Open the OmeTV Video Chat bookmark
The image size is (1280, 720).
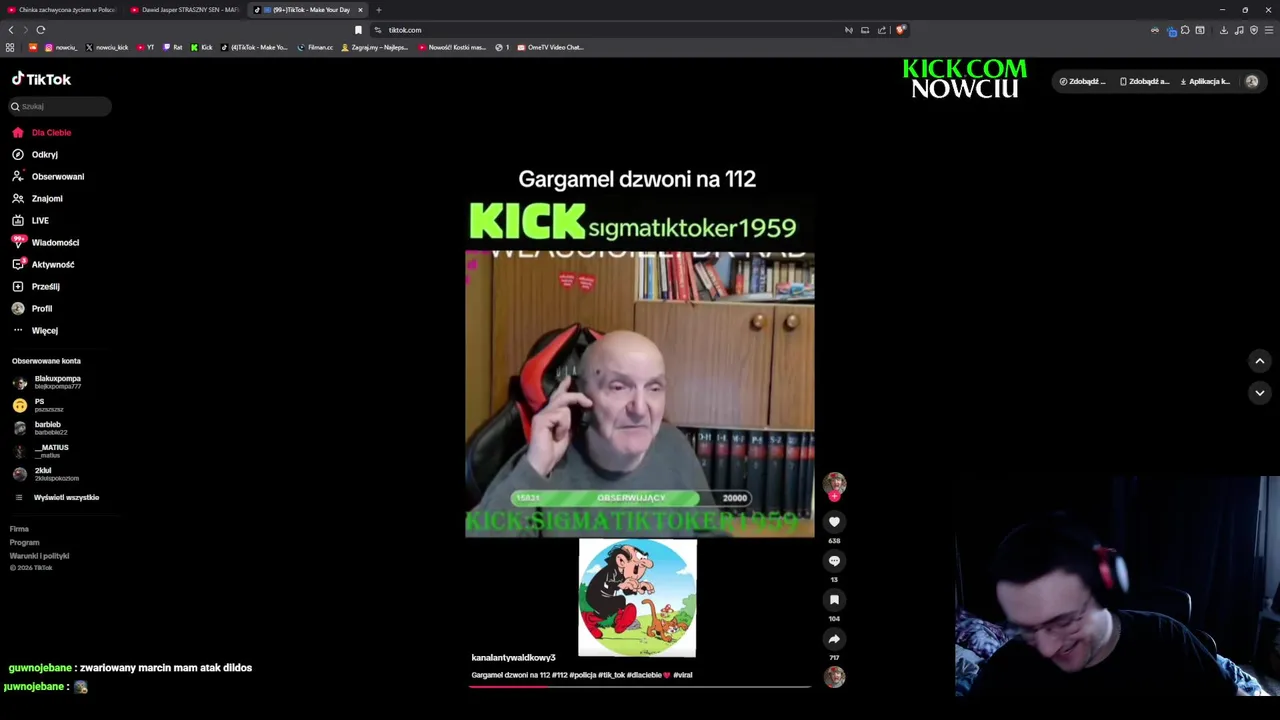click(550, 47)
